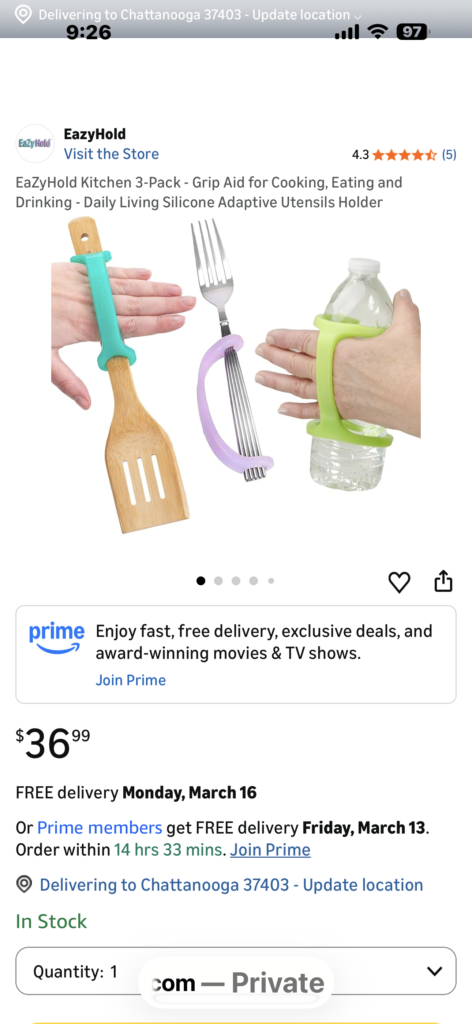Tap the heart wishlist icon
Screen dimensions: 472x1024
(x=400, y=582)
